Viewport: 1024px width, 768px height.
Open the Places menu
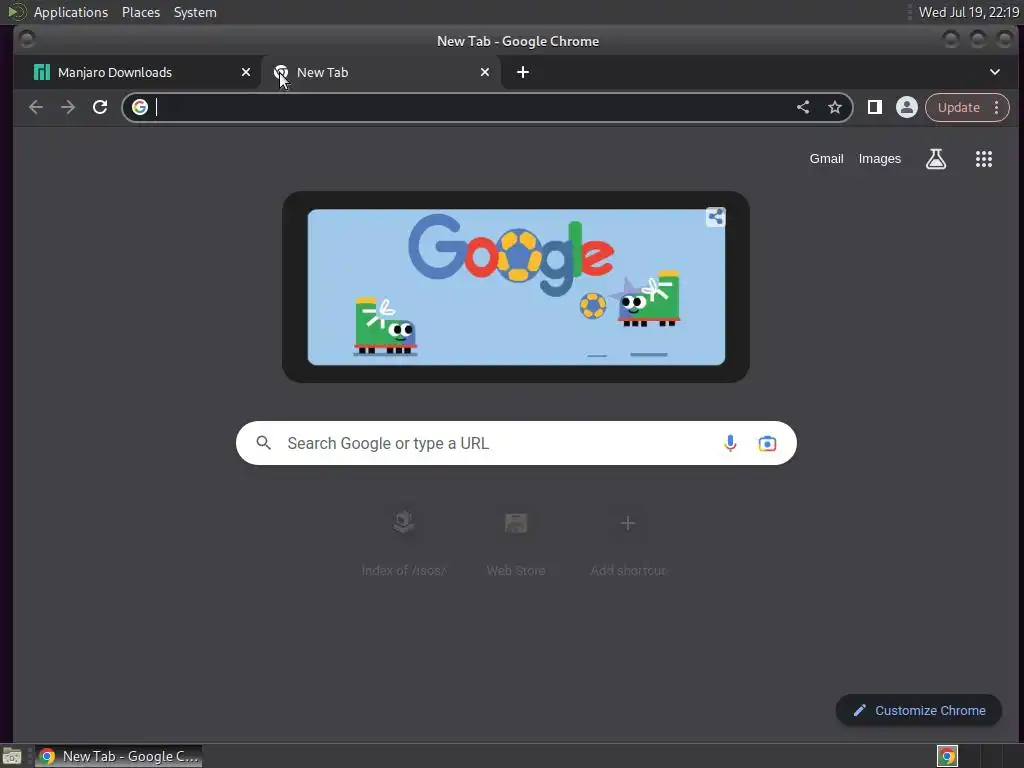[x=141, y=12]
